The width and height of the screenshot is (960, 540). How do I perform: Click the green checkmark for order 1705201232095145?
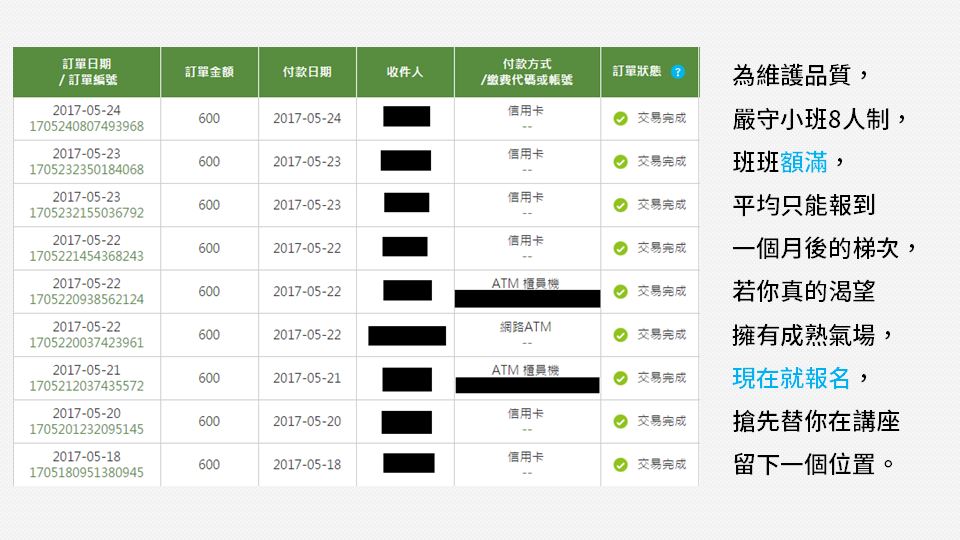click(x=620, y=422)
